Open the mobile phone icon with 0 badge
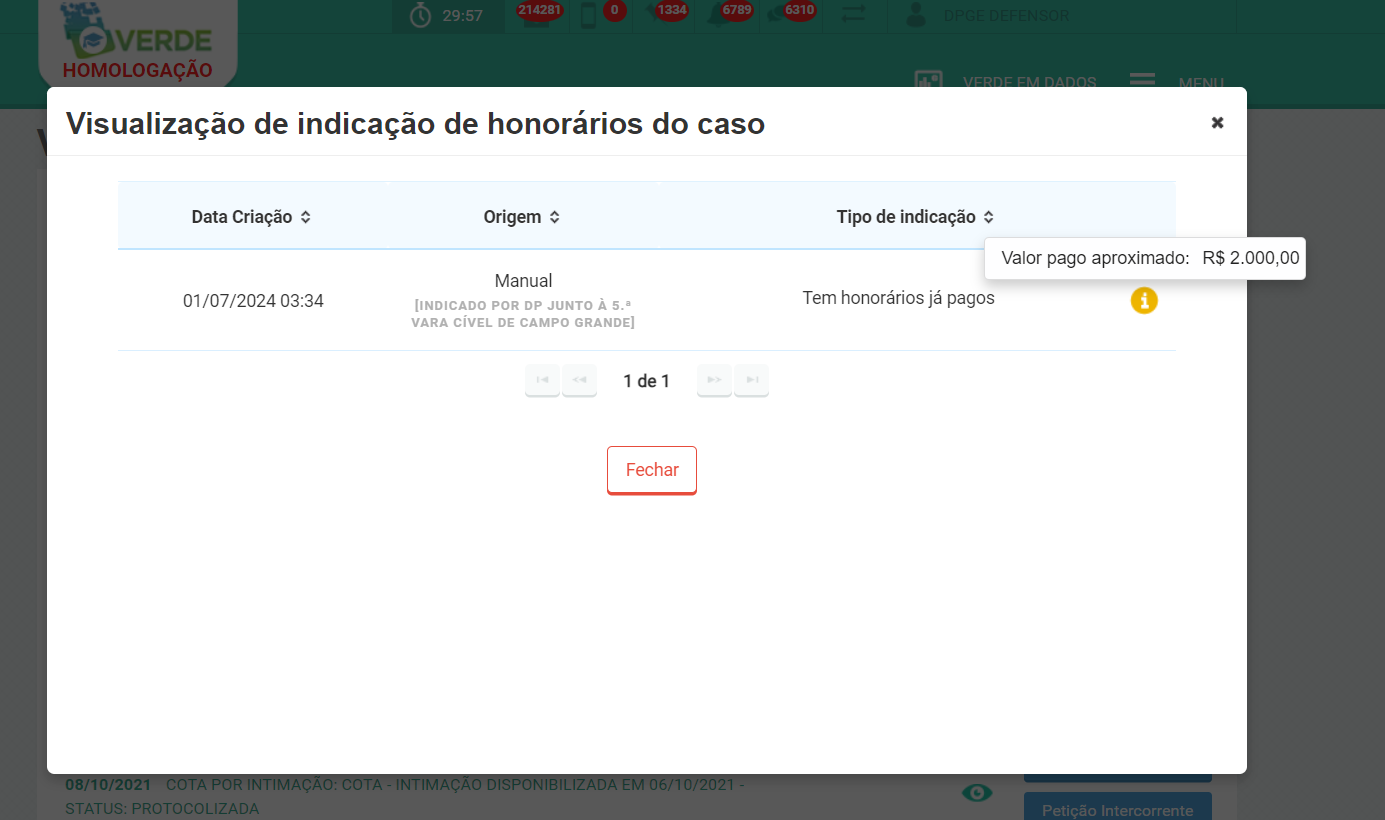Image resolution: width=1385 pixels, height=820 pixels. [589, 15]
